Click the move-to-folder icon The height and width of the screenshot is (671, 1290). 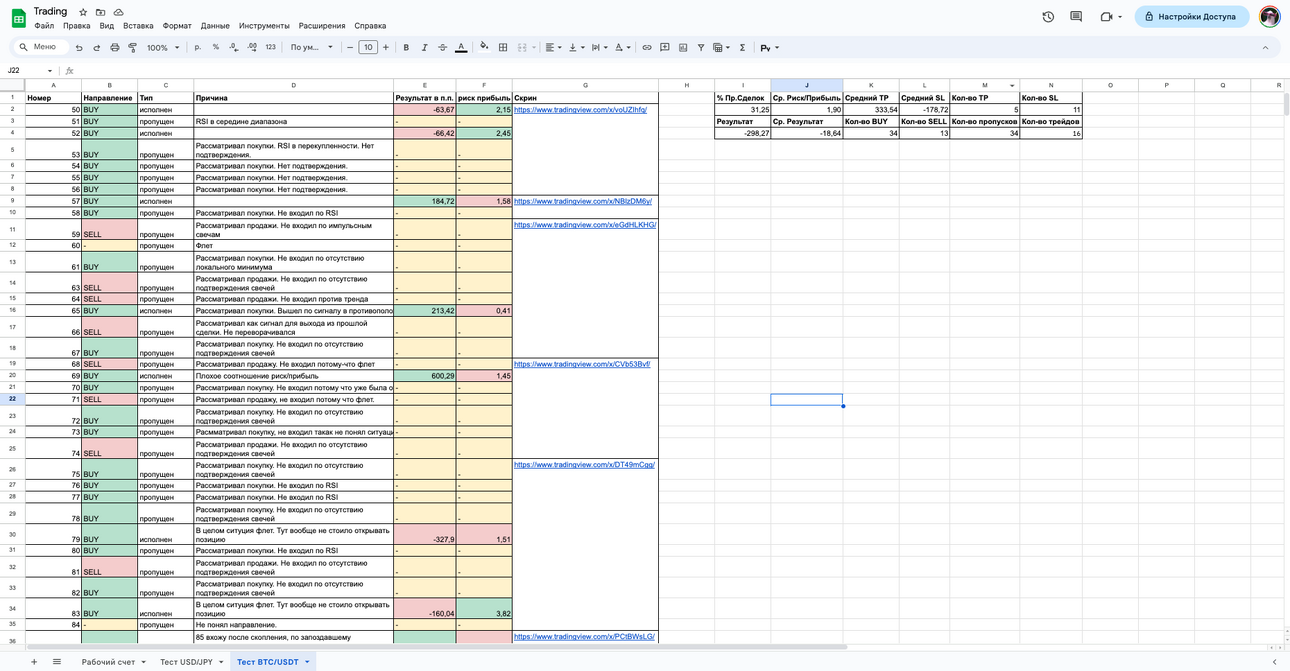point(100,12)
